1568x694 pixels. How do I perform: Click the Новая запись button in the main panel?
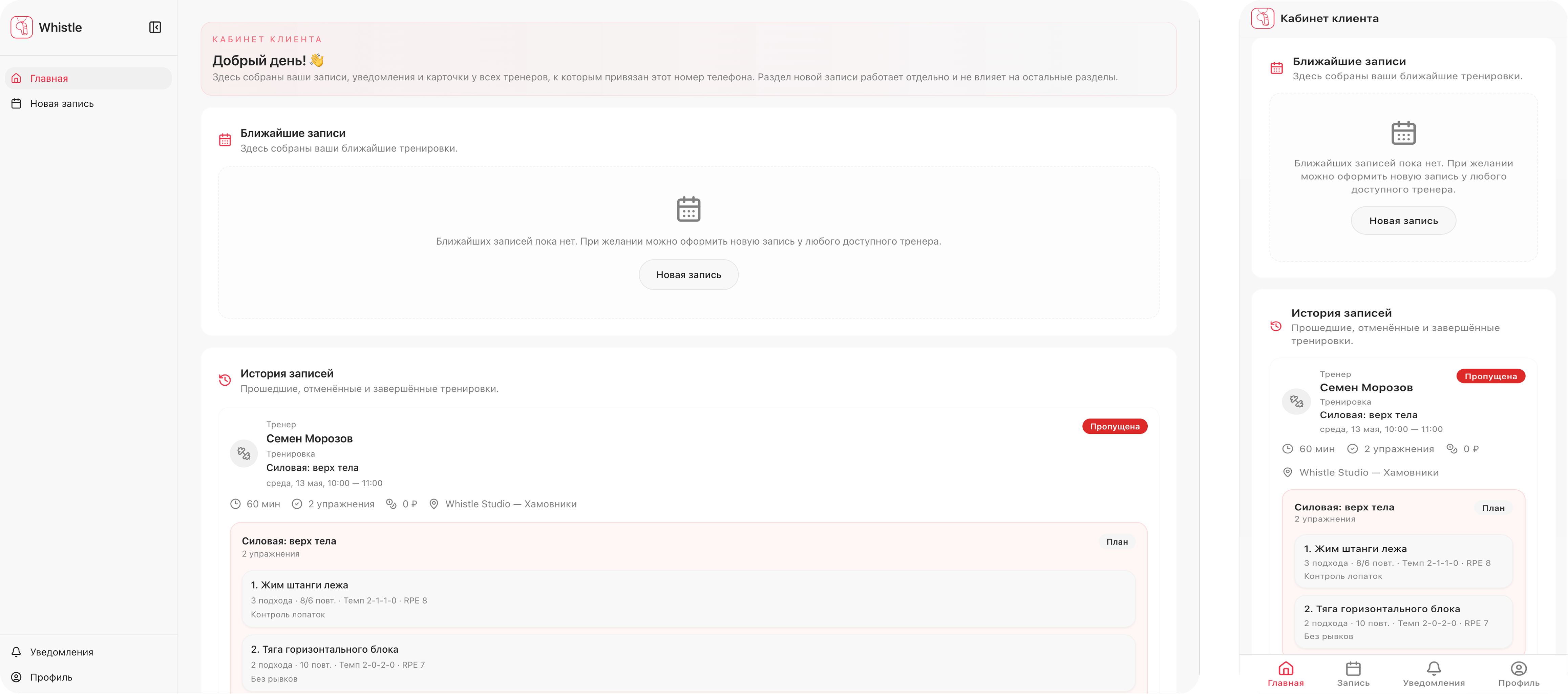tap(688, 275)
